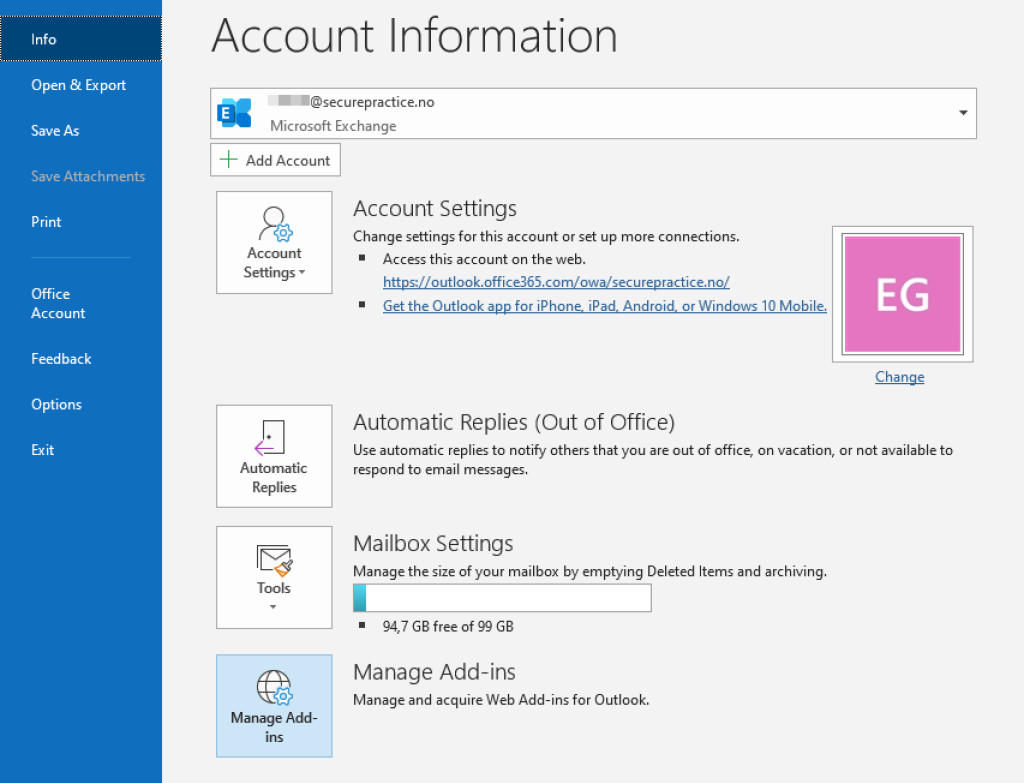Viewport: 1024px width, 783px height.
Task: Switch to the Open & Export section
Action: pos(78,85)
